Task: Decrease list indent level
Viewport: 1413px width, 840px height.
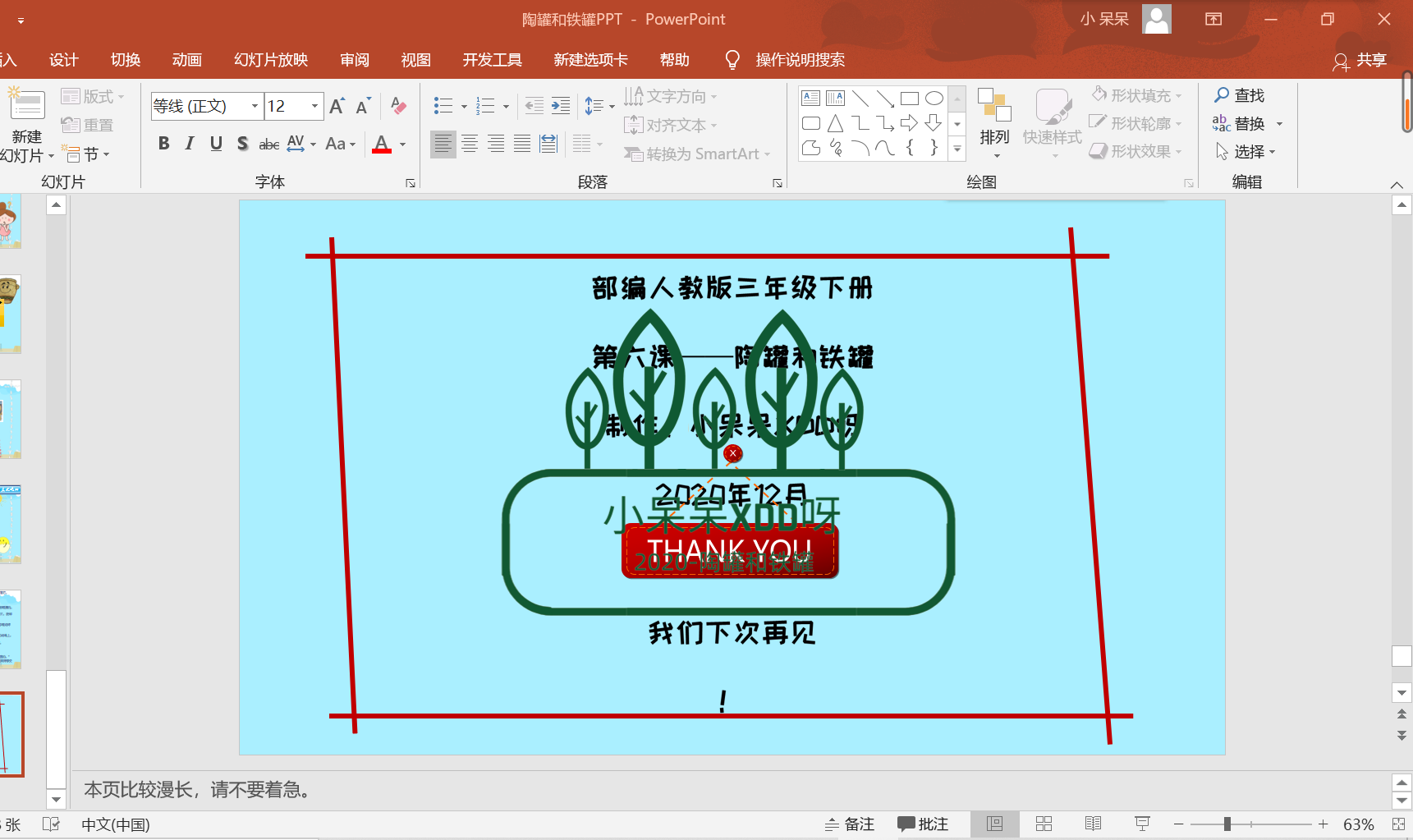Action: tap(534, 105)
